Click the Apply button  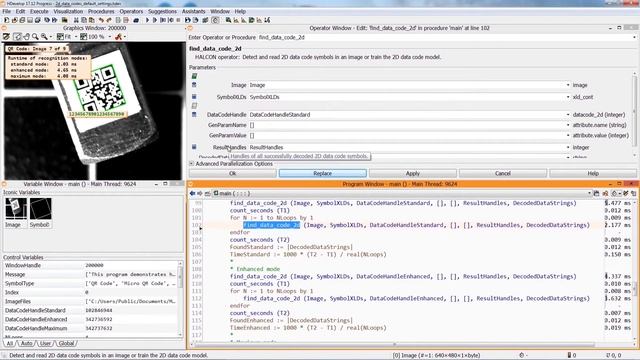tap(413, 173)
